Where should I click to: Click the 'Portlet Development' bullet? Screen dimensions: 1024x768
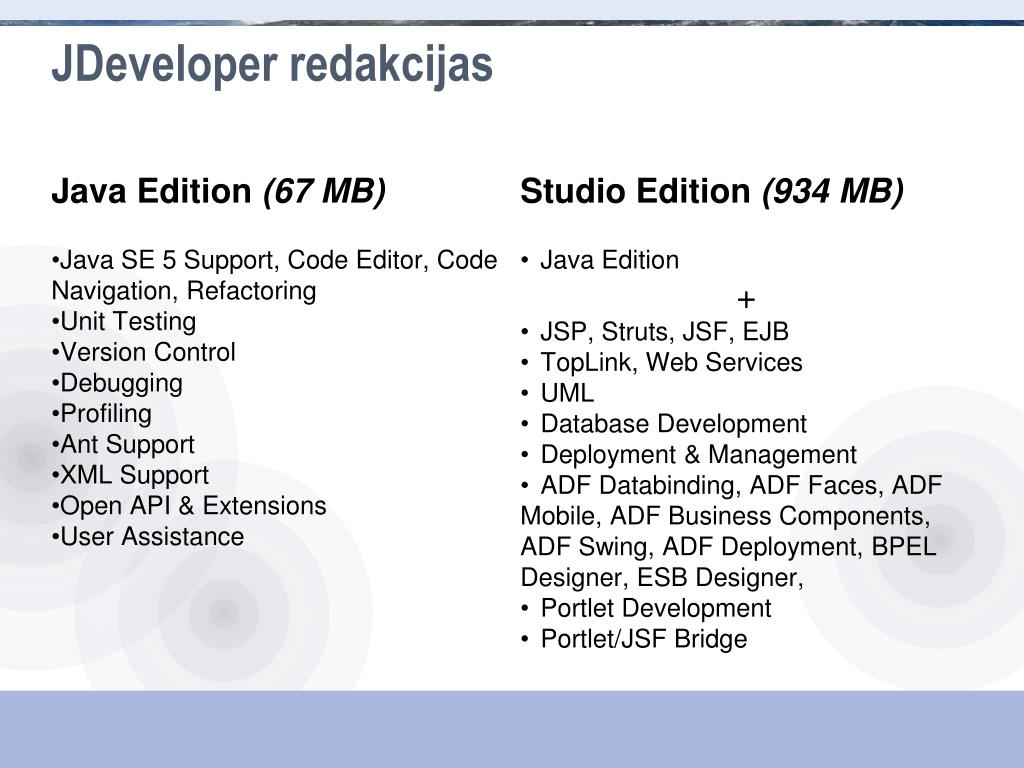tap(647, 608)
